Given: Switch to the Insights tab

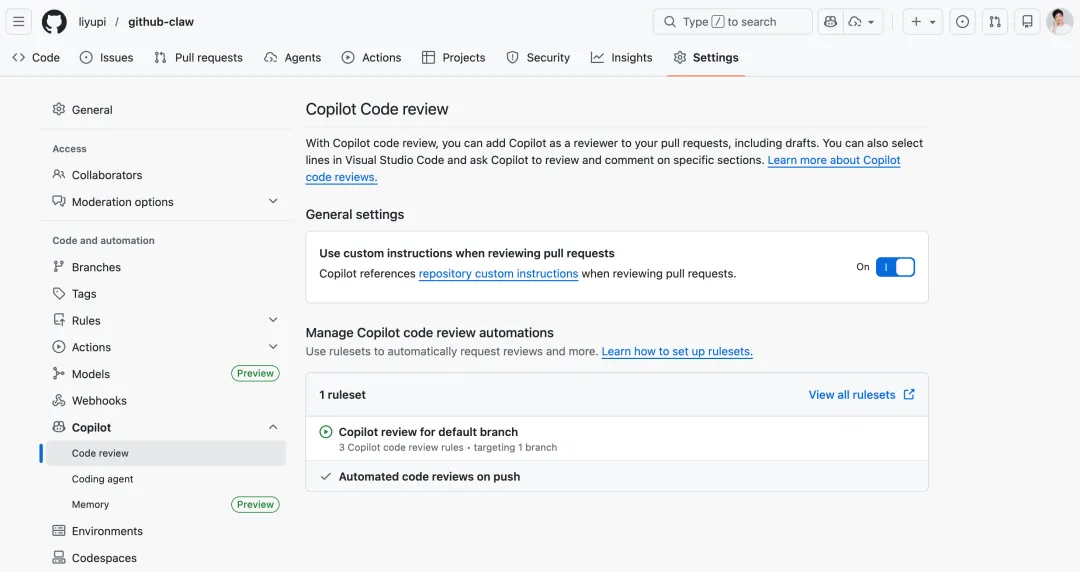Looking at the screenshot, I should (621, 58).
